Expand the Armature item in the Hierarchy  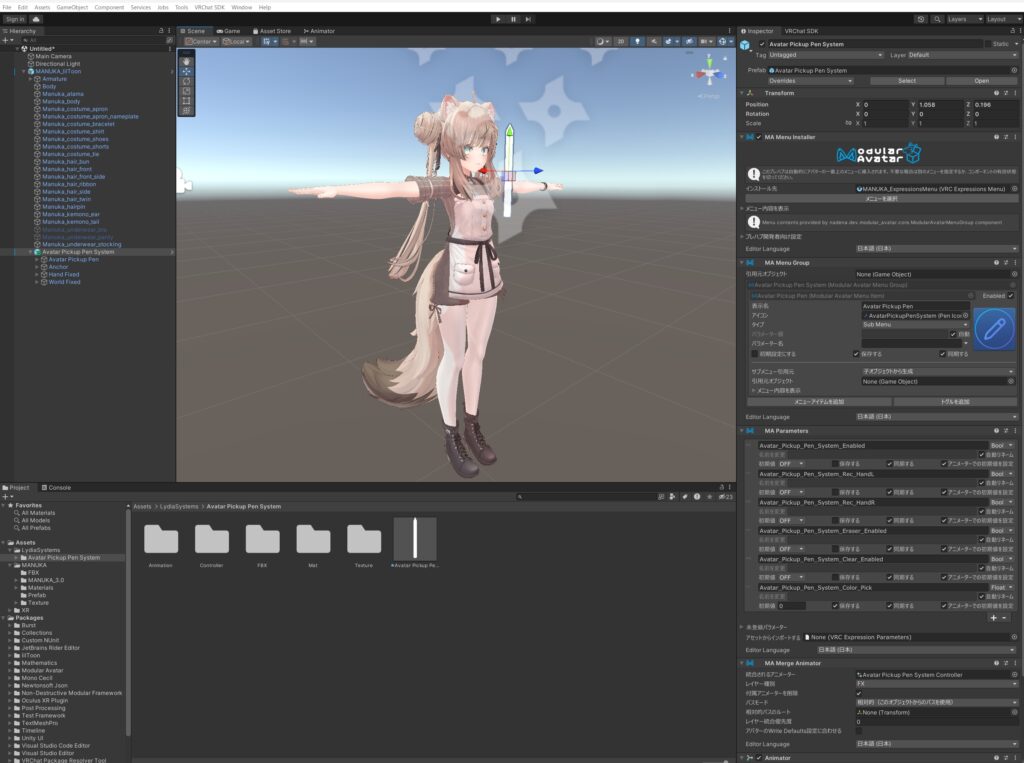(31, 78)
